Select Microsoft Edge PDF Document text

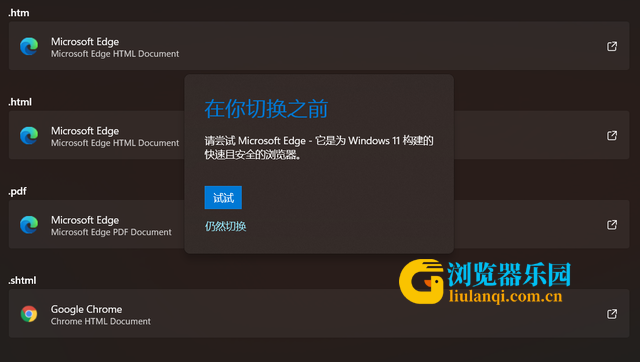[x=111, y=232]
